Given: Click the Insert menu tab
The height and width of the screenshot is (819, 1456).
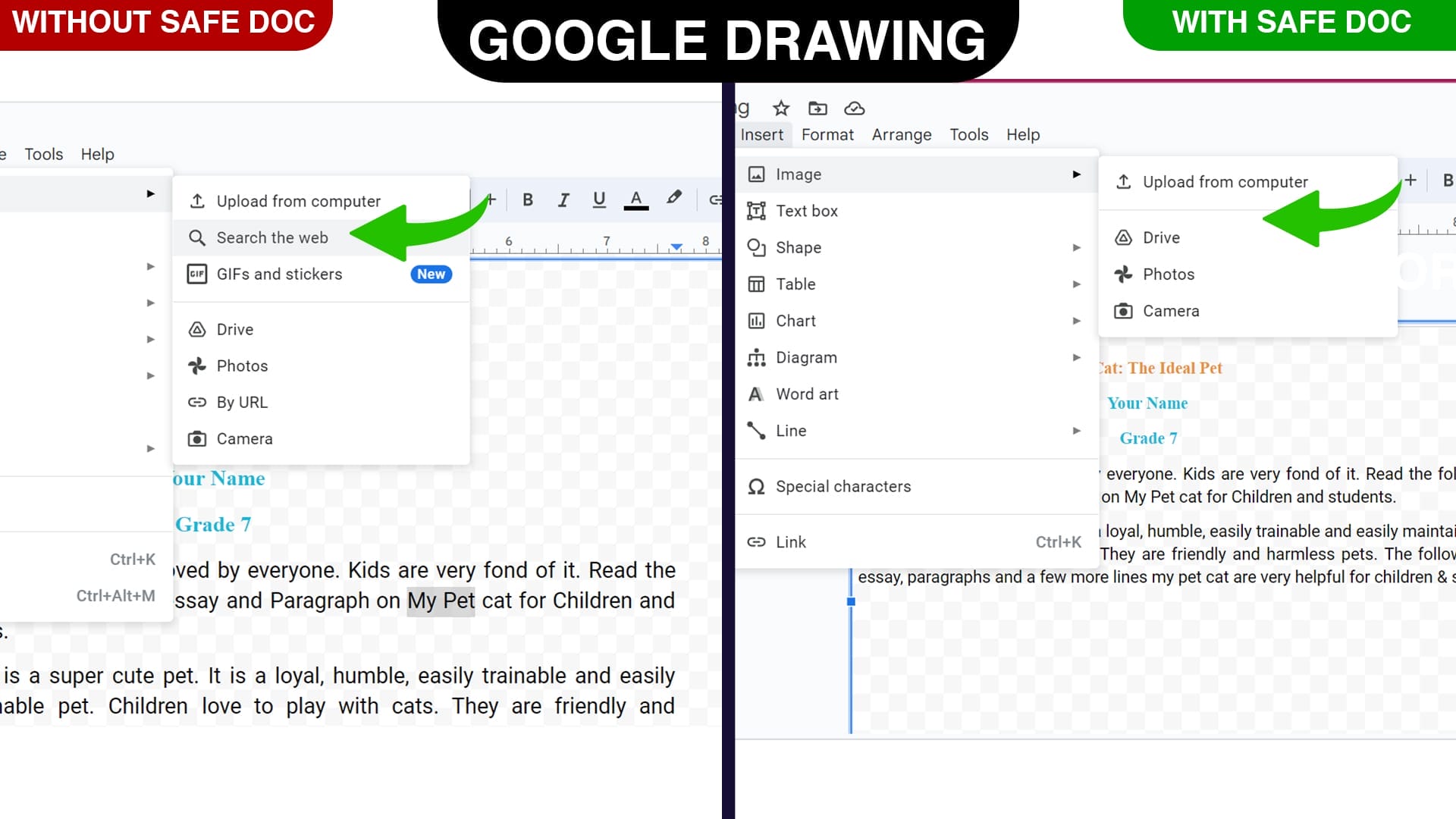Looking at the screenshot, I should tap(761, 135).
